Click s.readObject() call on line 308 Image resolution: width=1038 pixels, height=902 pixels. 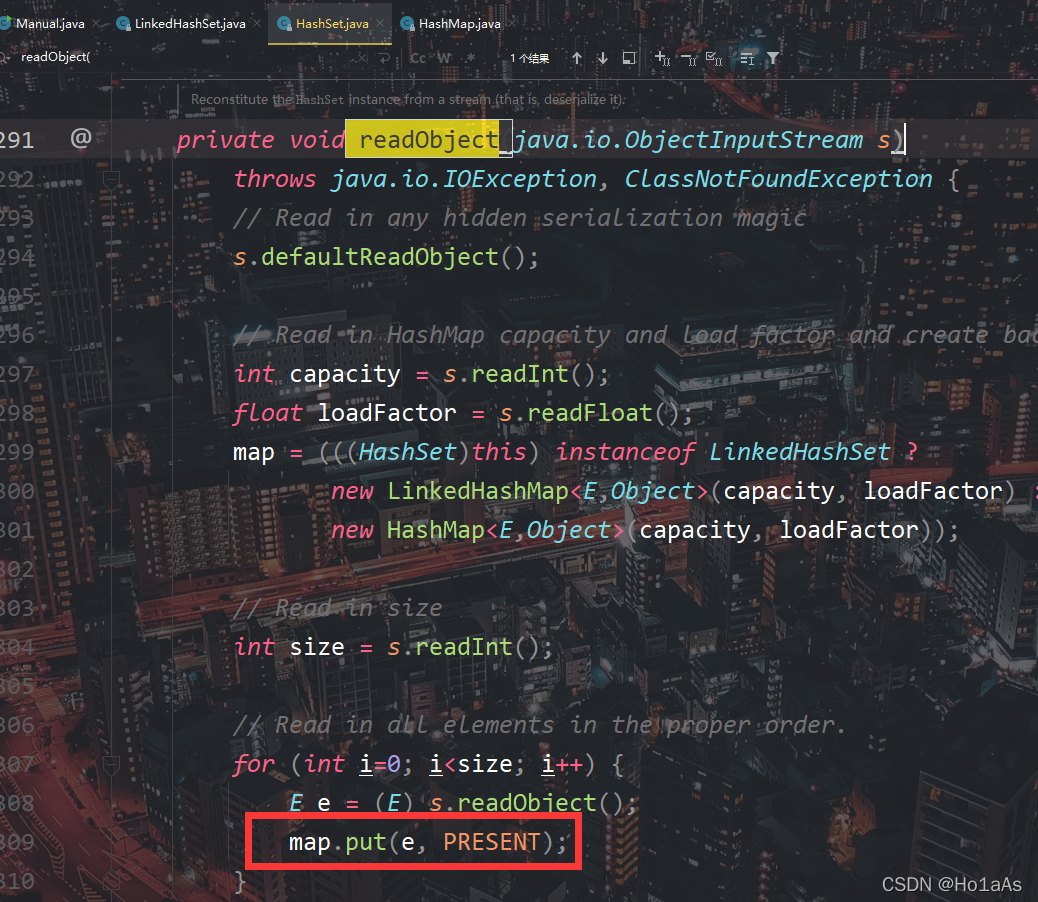click(532, 803)
